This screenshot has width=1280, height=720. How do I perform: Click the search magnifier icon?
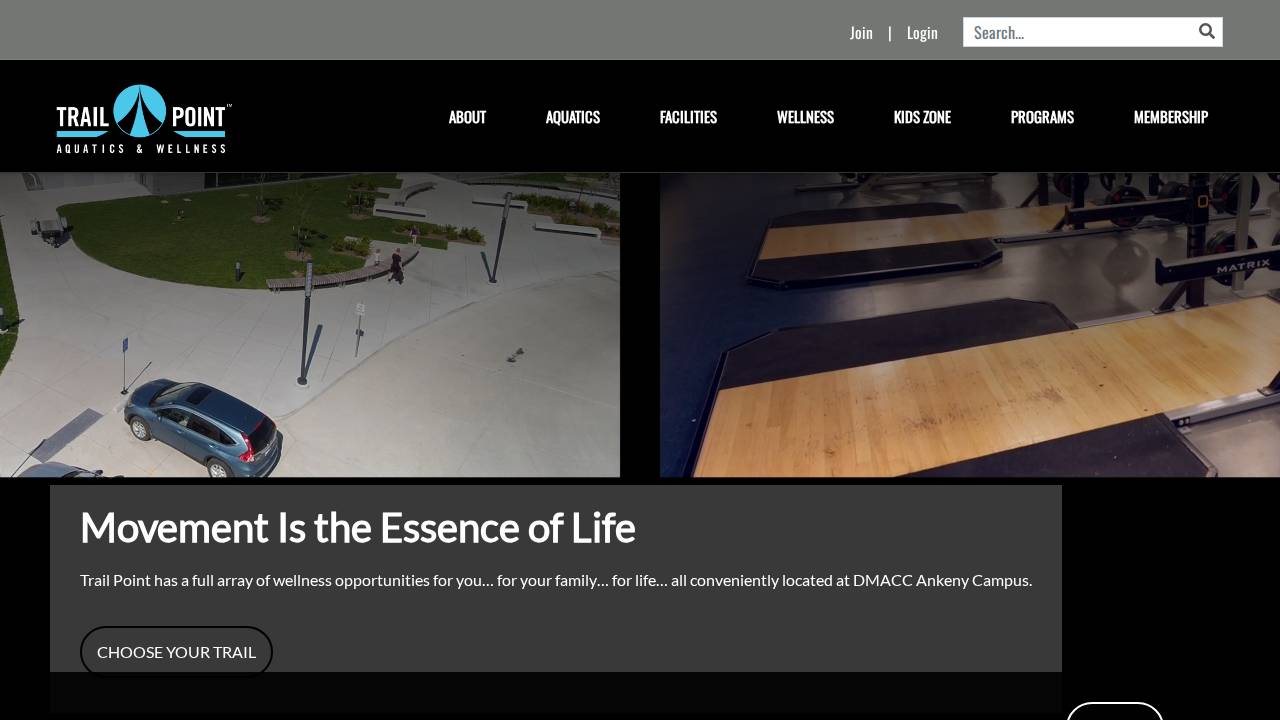tap(1206, 31)
